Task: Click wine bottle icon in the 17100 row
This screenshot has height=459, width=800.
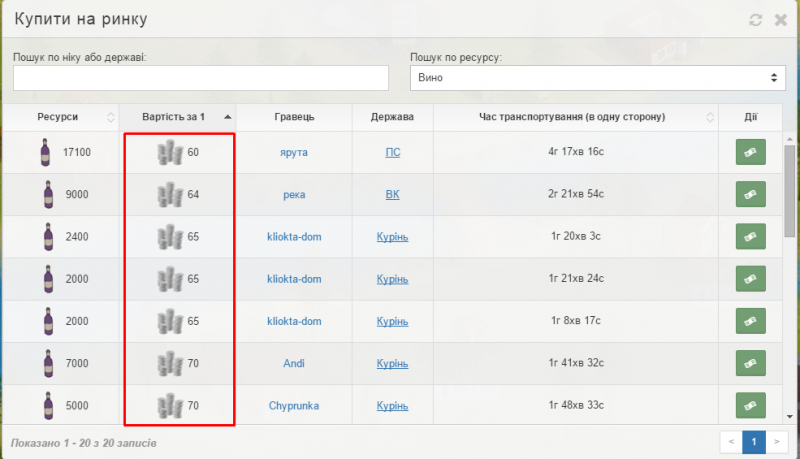Action: pos(44,152)
